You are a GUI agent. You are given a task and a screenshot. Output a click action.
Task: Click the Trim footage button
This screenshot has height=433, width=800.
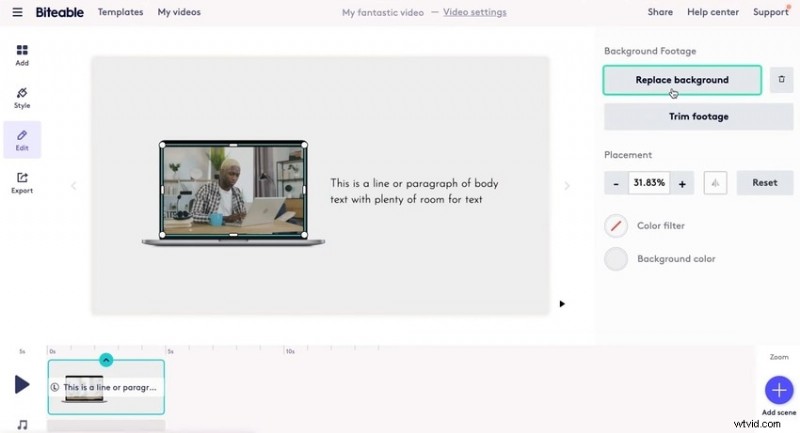point(698,116)
